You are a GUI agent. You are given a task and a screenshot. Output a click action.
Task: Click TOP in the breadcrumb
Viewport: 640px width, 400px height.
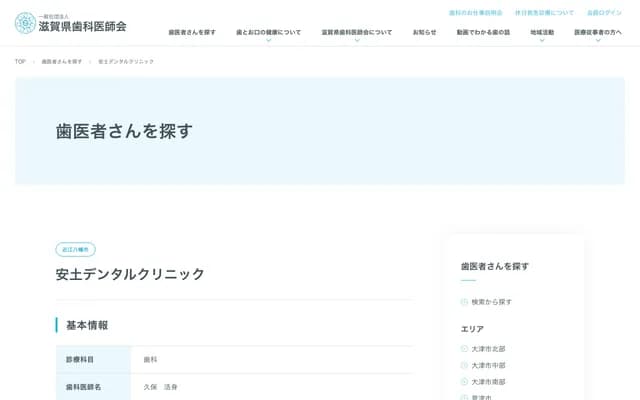[20, 62]
